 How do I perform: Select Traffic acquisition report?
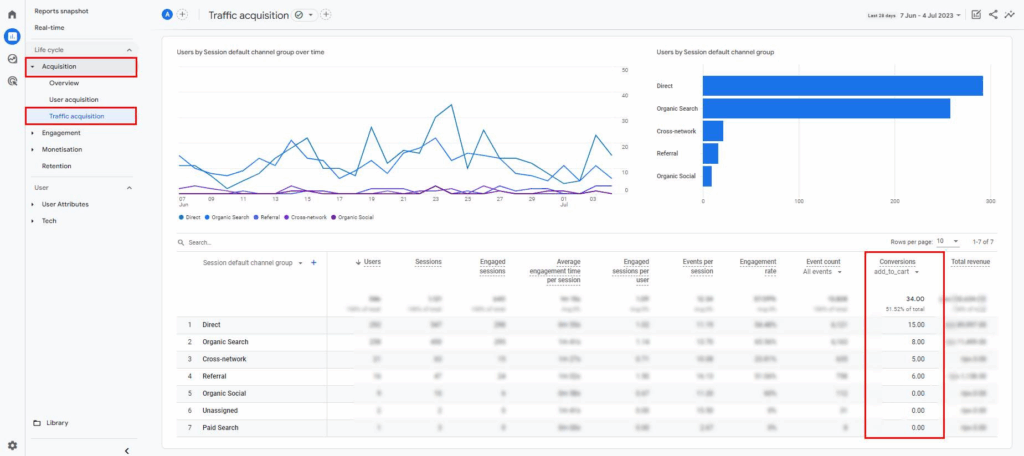point(77,116)
